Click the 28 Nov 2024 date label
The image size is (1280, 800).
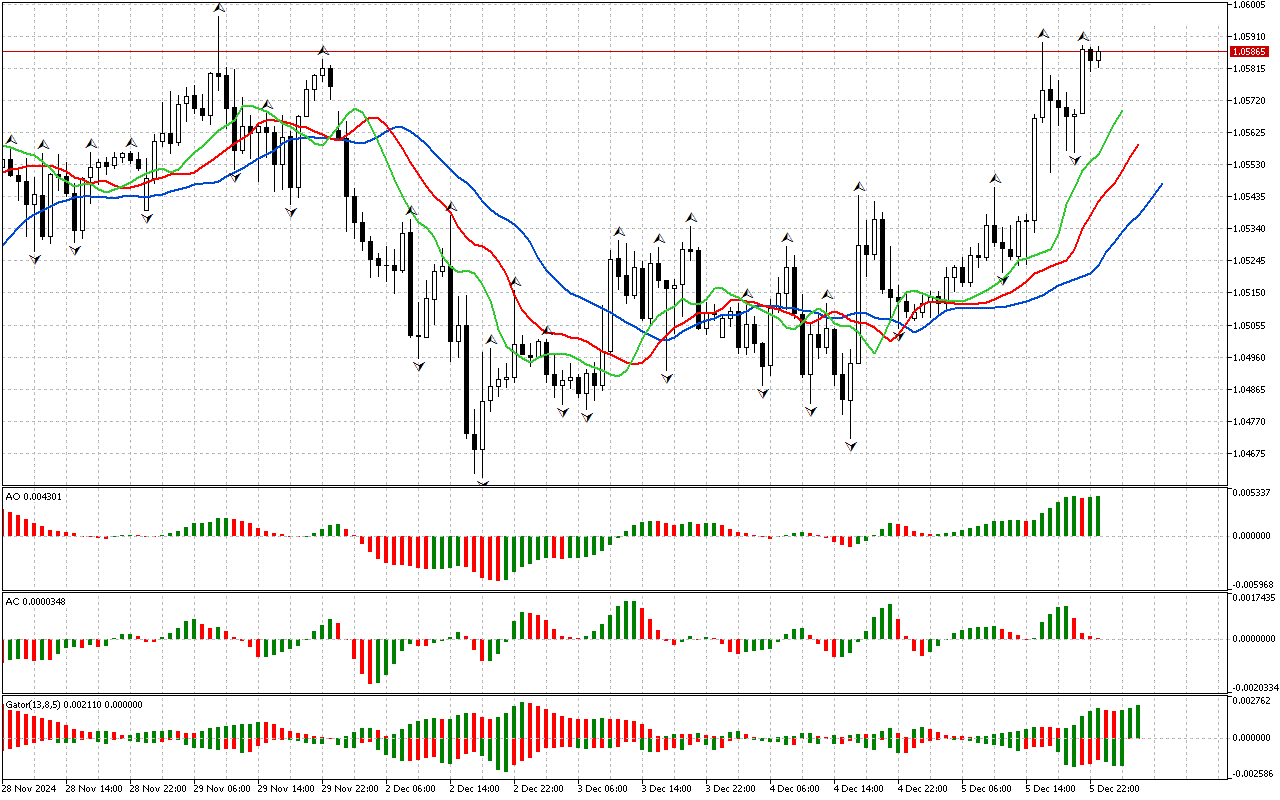point(30,789)
